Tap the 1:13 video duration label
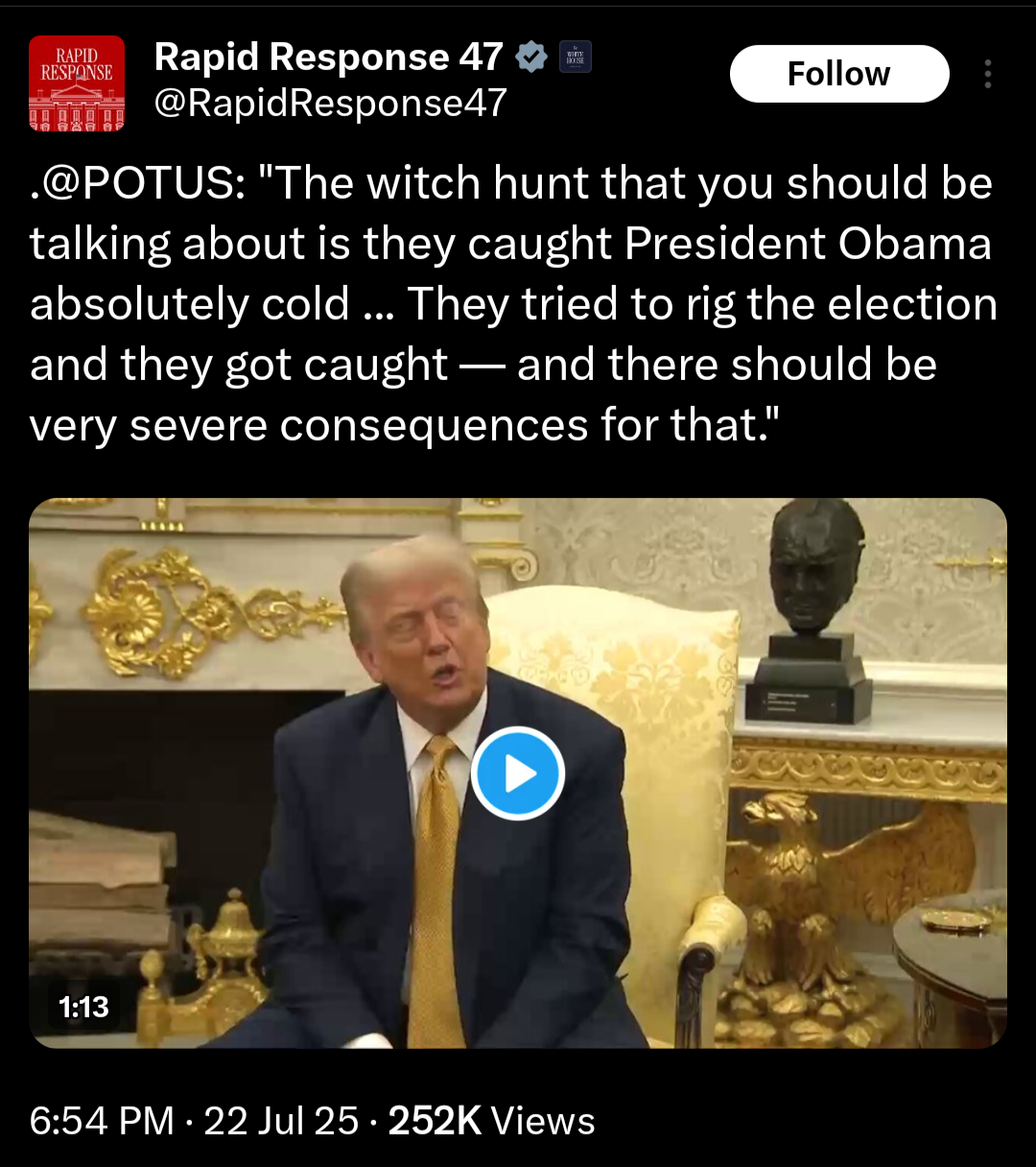Viewport: 1036px width, 1167px height. 83,1007
